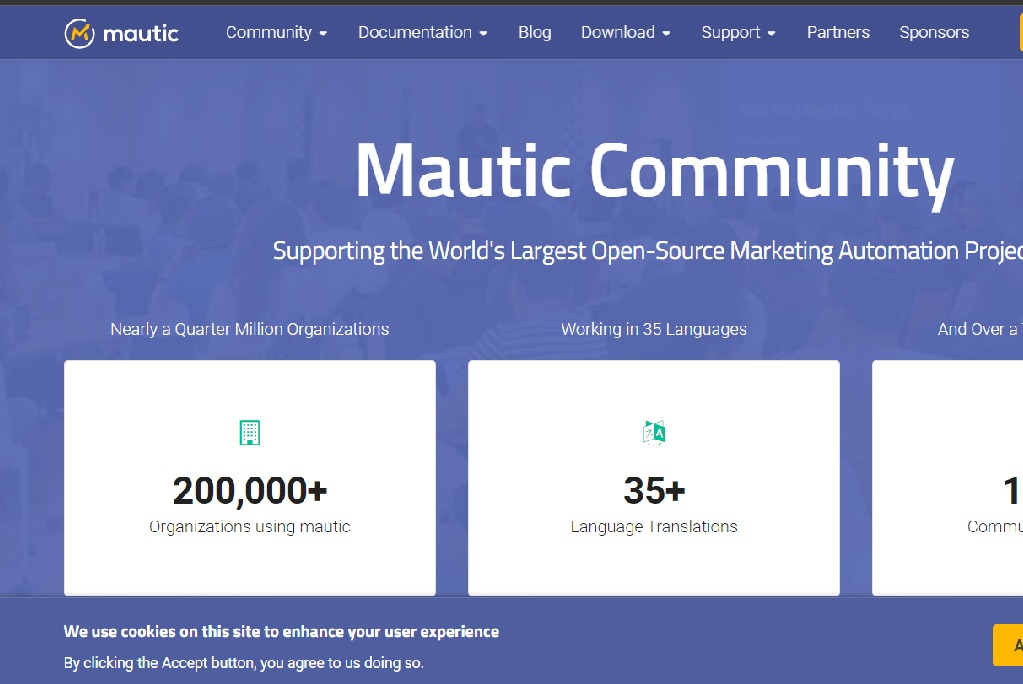
Task: Click 'By clicking the Accept button' text
Action: coord(243,663)
